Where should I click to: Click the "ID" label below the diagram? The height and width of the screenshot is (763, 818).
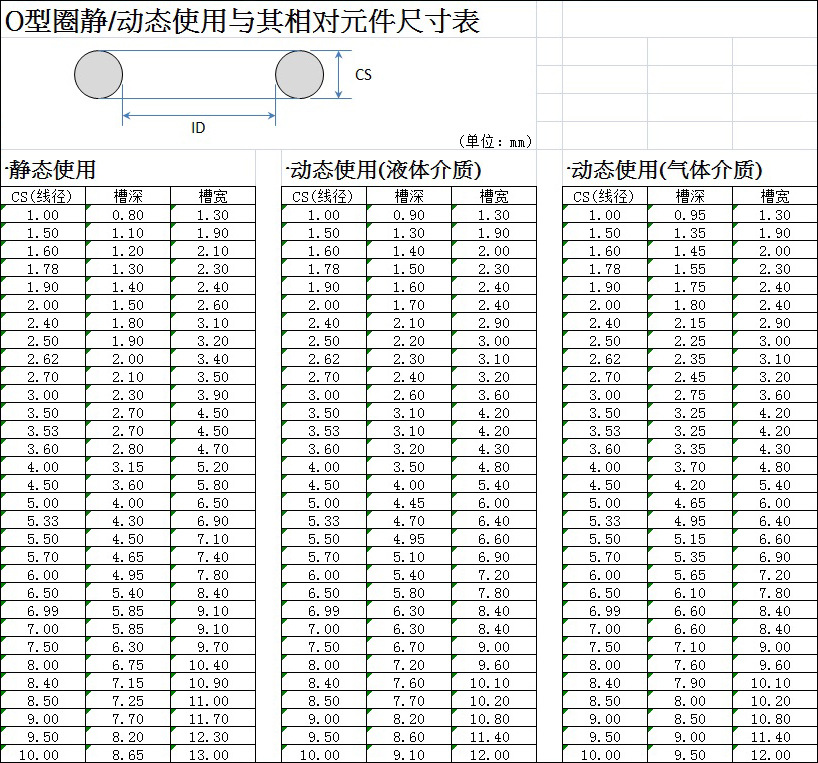(198, 128)
